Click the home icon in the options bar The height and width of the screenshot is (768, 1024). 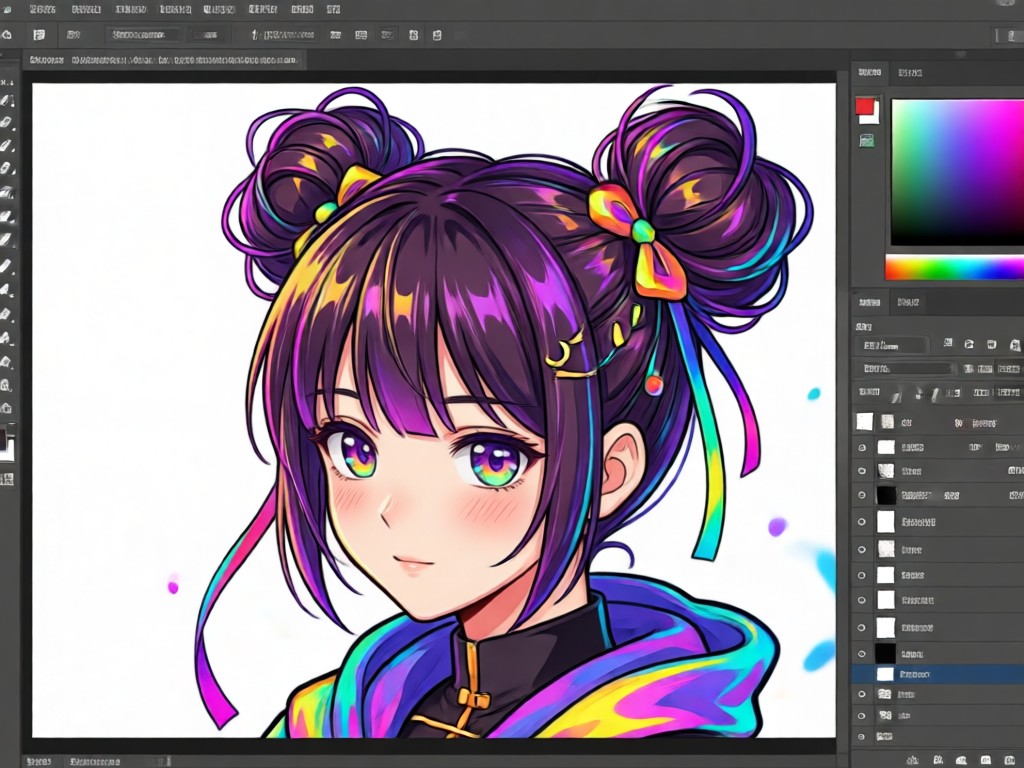click(x=7, y=35)
